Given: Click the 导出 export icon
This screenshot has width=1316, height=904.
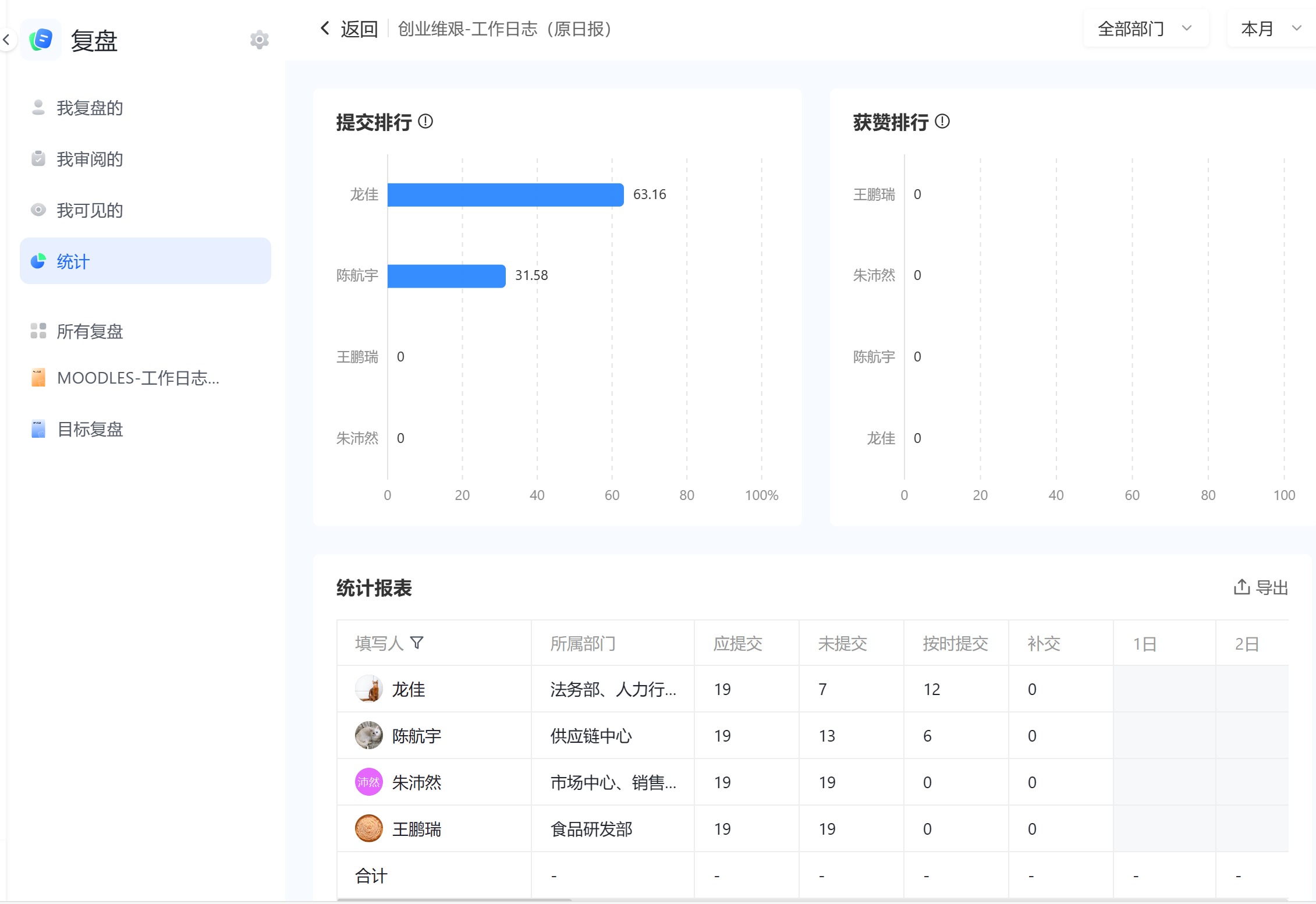Looking at the screenshot, I should [x=1241, y=587].
